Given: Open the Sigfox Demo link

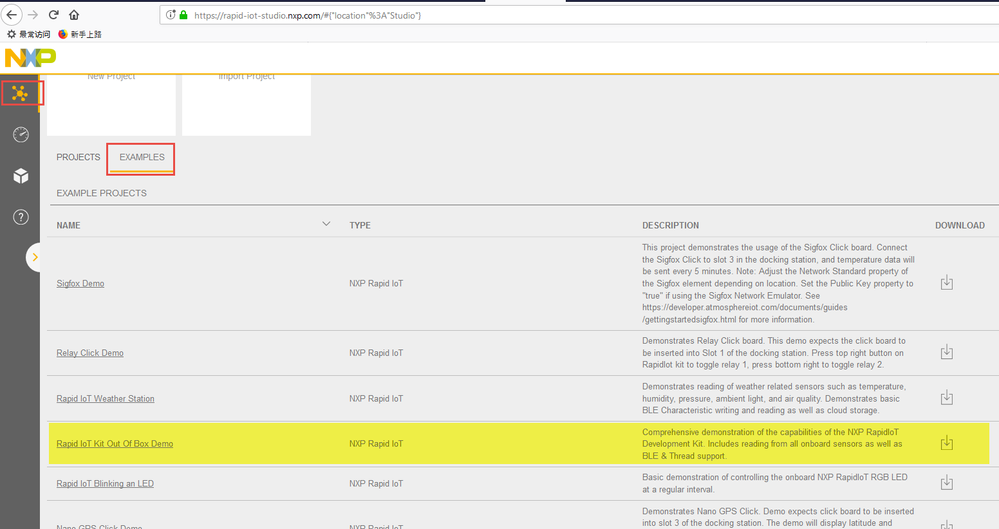Looking at the screenshot, I should pos(80,284).
